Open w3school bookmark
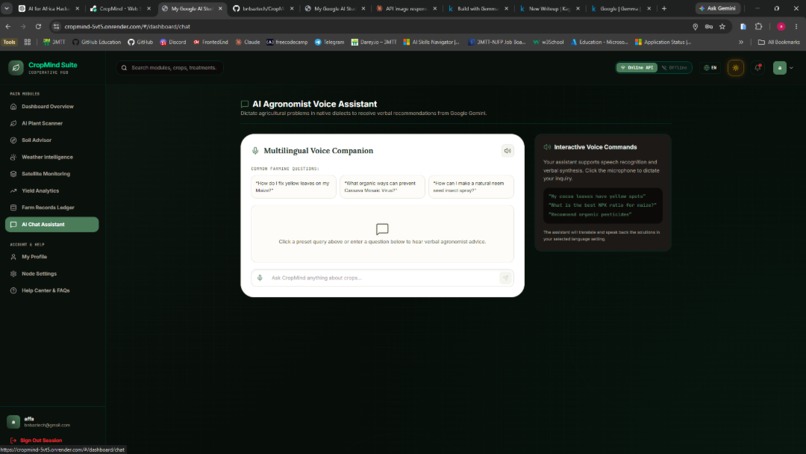Screen dimensions: 806x454 548,42
